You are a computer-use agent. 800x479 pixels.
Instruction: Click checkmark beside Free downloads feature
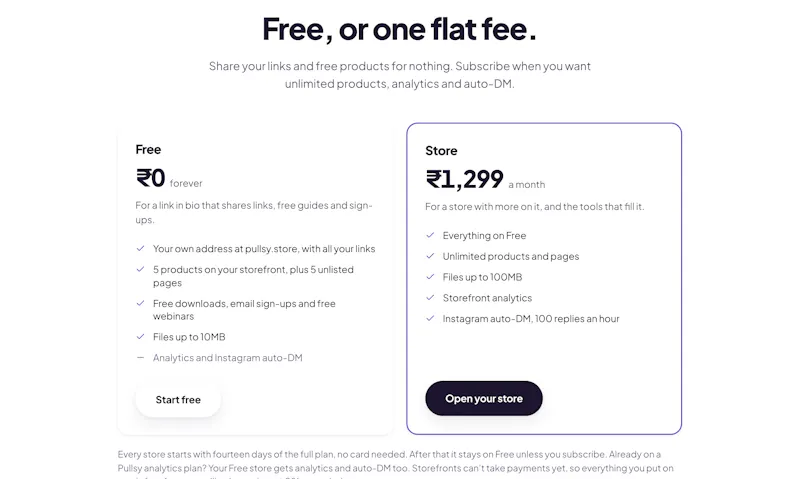pos(140,304)
